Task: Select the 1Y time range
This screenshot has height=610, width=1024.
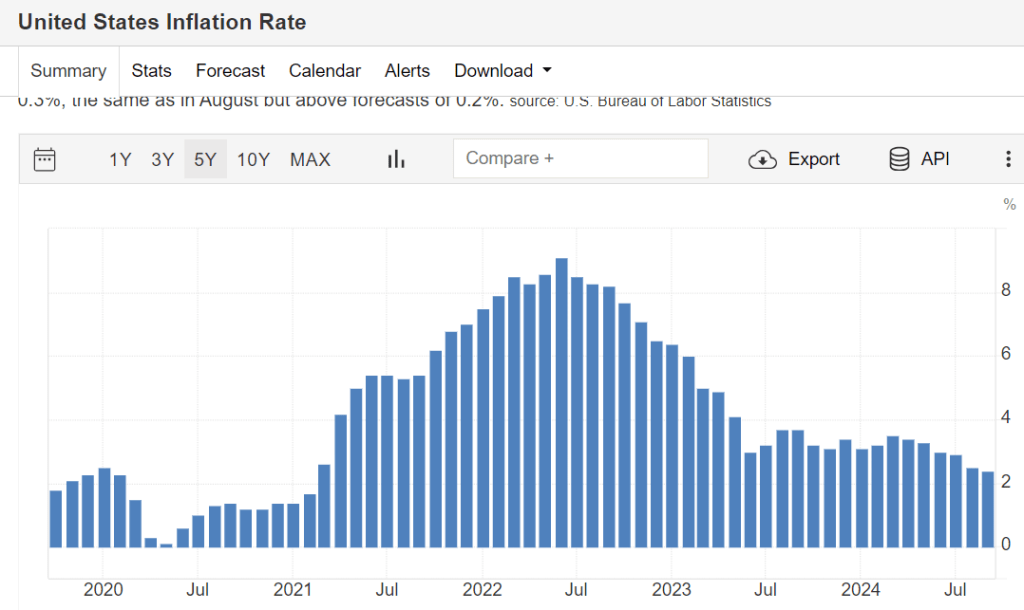Action: pyautogui.click(x=120, y=159)
